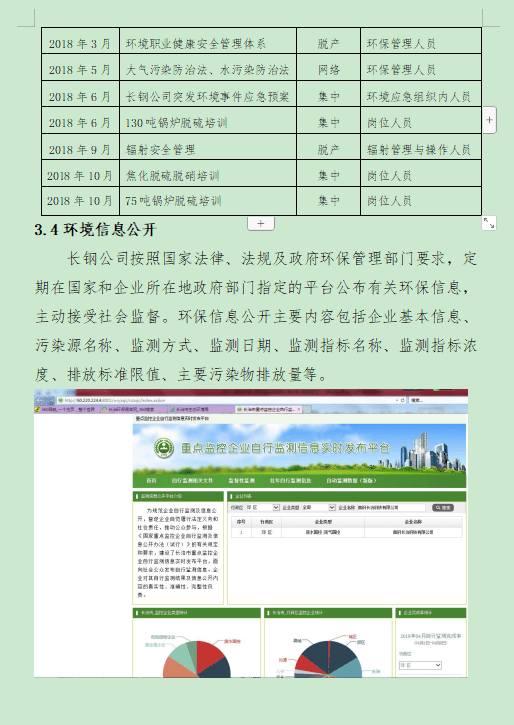Open 往年自行监测信息 in the embedded webpage nav
Viewport: 514px width, 725px height.
(290, 480)
